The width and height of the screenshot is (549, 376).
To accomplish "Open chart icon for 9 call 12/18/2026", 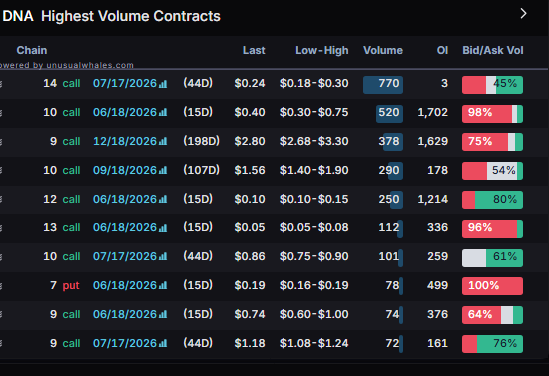I will click(163, 142).
